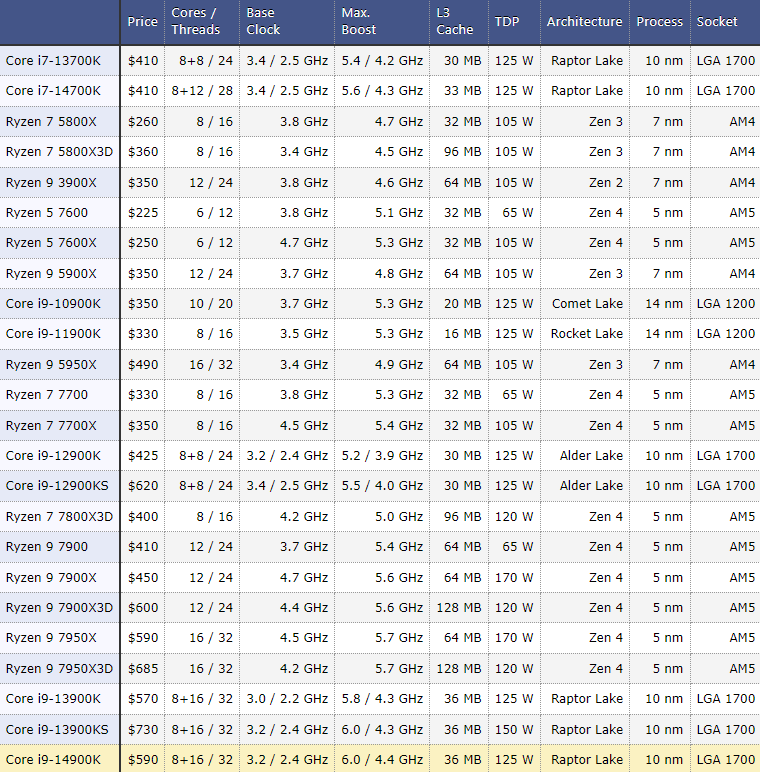The width and height of the screenshot is (760, 772).
Task: Click the $260 price of Ryzen 7 5800X
Action: (x=143, y=122)
